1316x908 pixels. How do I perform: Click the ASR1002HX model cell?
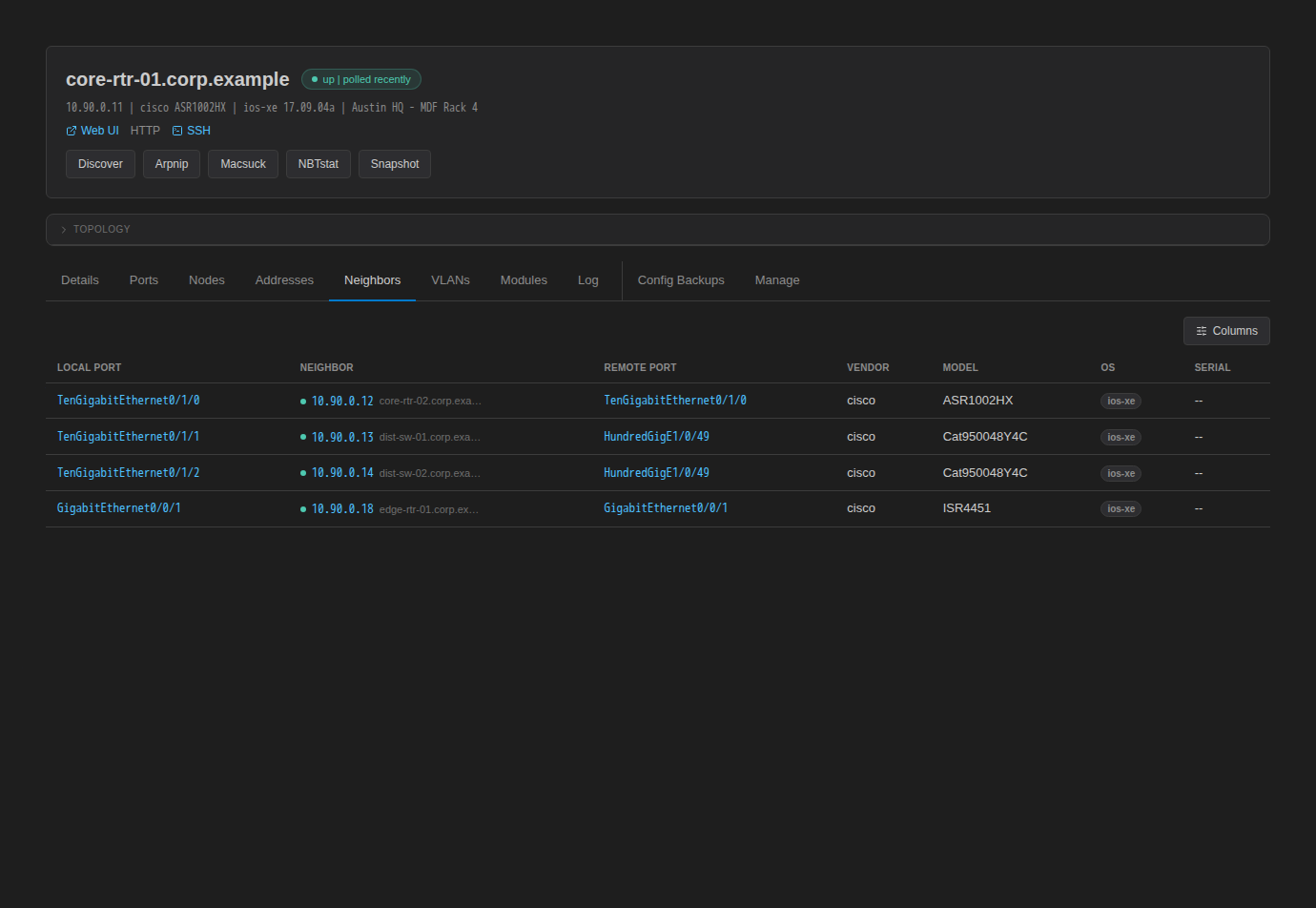[977, 401]
